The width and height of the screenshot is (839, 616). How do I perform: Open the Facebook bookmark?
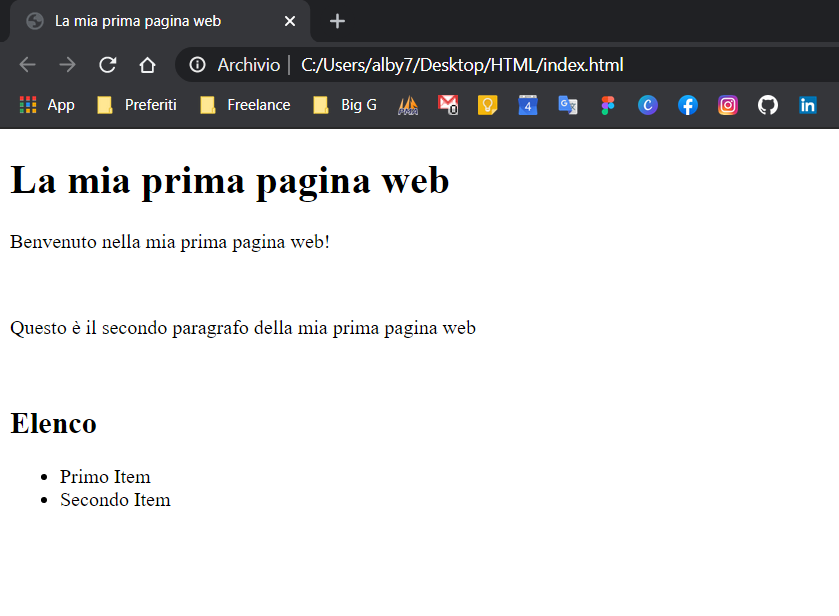[x=687, y=105]
